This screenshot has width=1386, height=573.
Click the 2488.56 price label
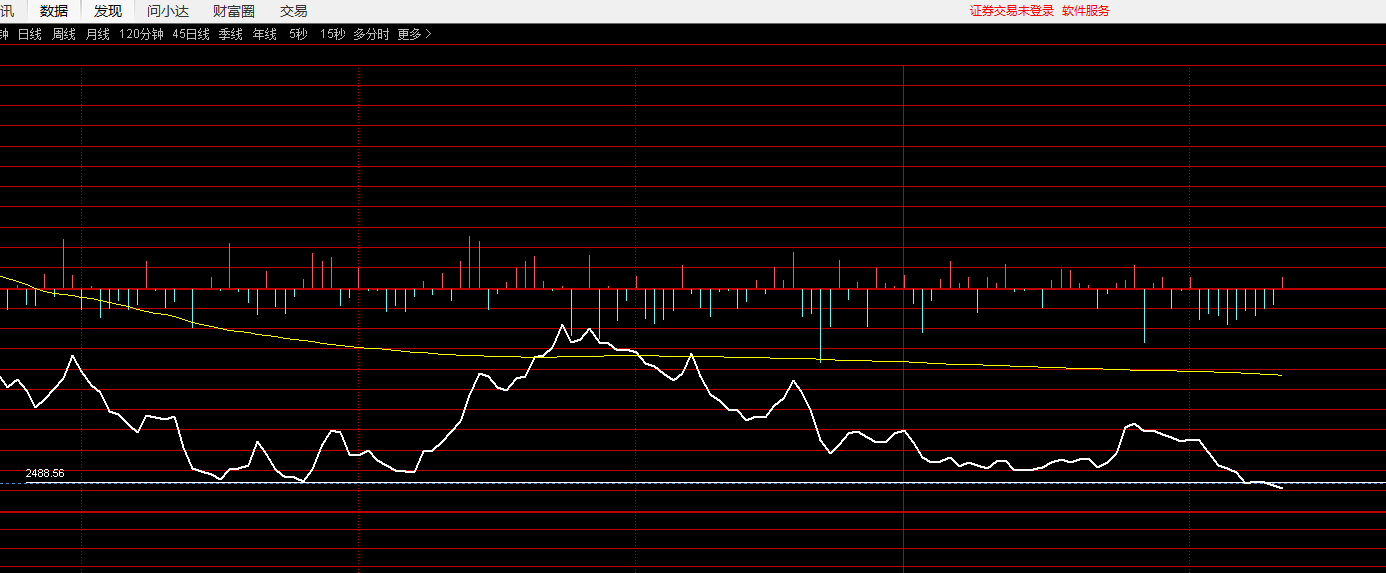pos(45,473)
